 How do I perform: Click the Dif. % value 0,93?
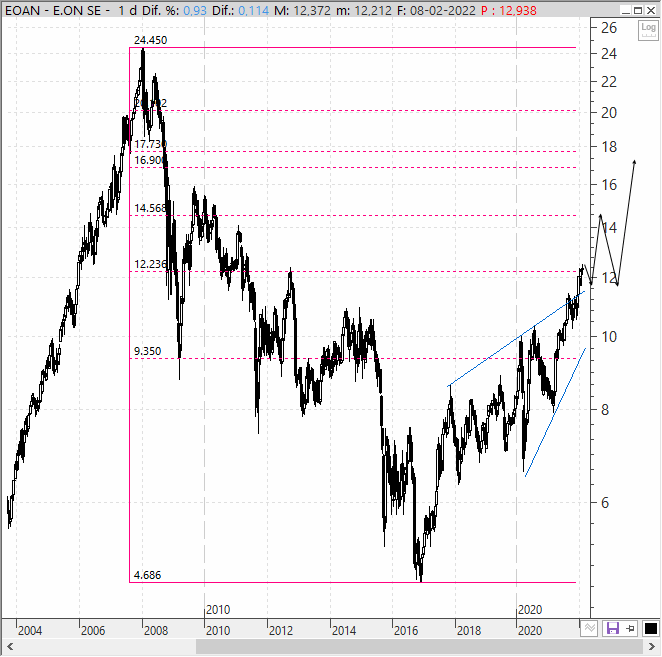tap(195, 11)
